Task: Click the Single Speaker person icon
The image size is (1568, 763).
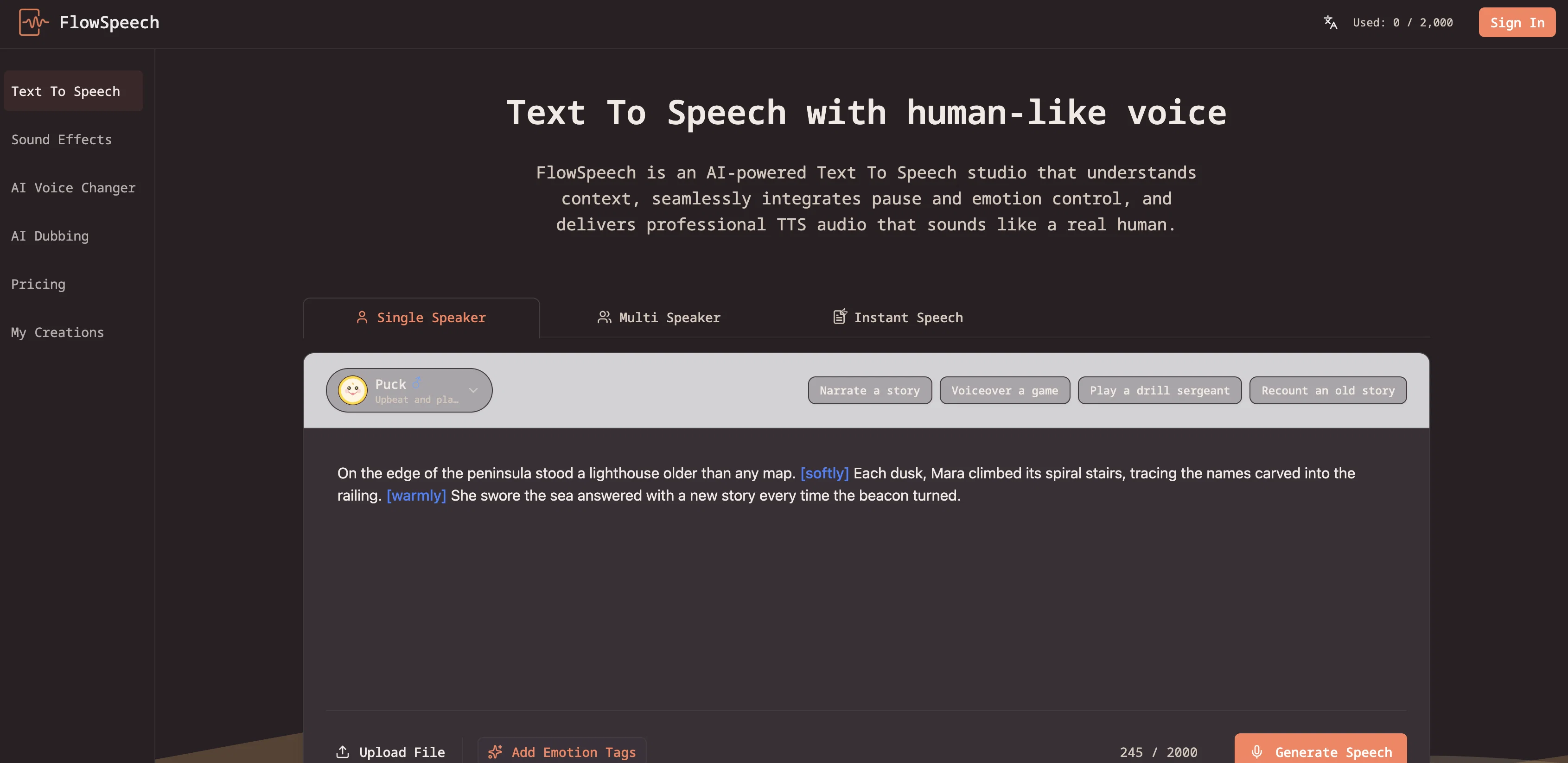Action: [x=362, y=317]
